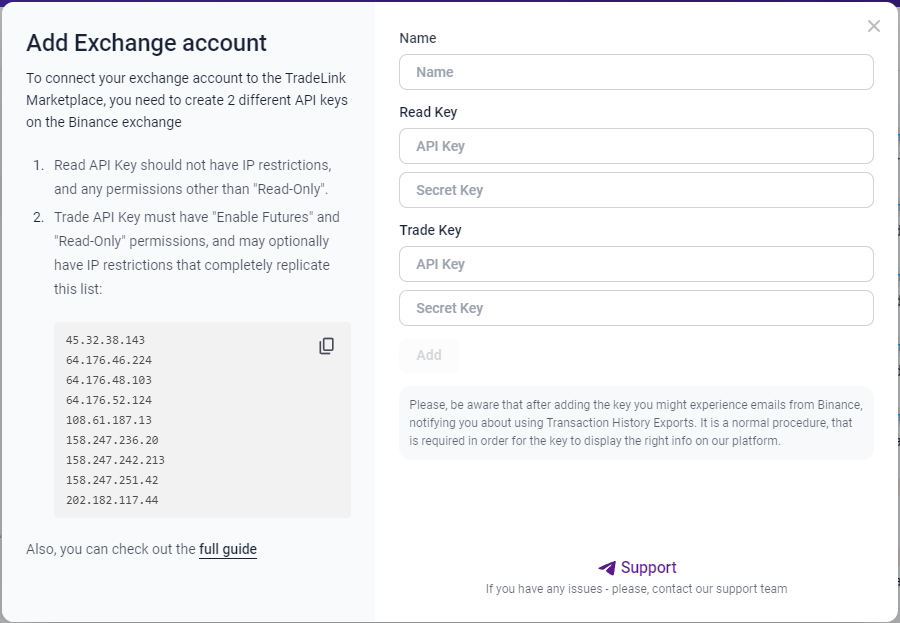Screen dimensions: 900x623
Task: Select IP address 64.176.46.224
Action: (x=109, y=361)
